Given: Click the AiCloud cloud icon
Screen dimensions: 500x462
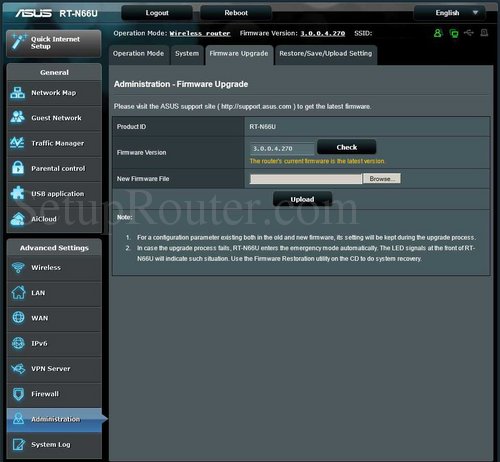Looking at the screenshot, I should point(17,219).
